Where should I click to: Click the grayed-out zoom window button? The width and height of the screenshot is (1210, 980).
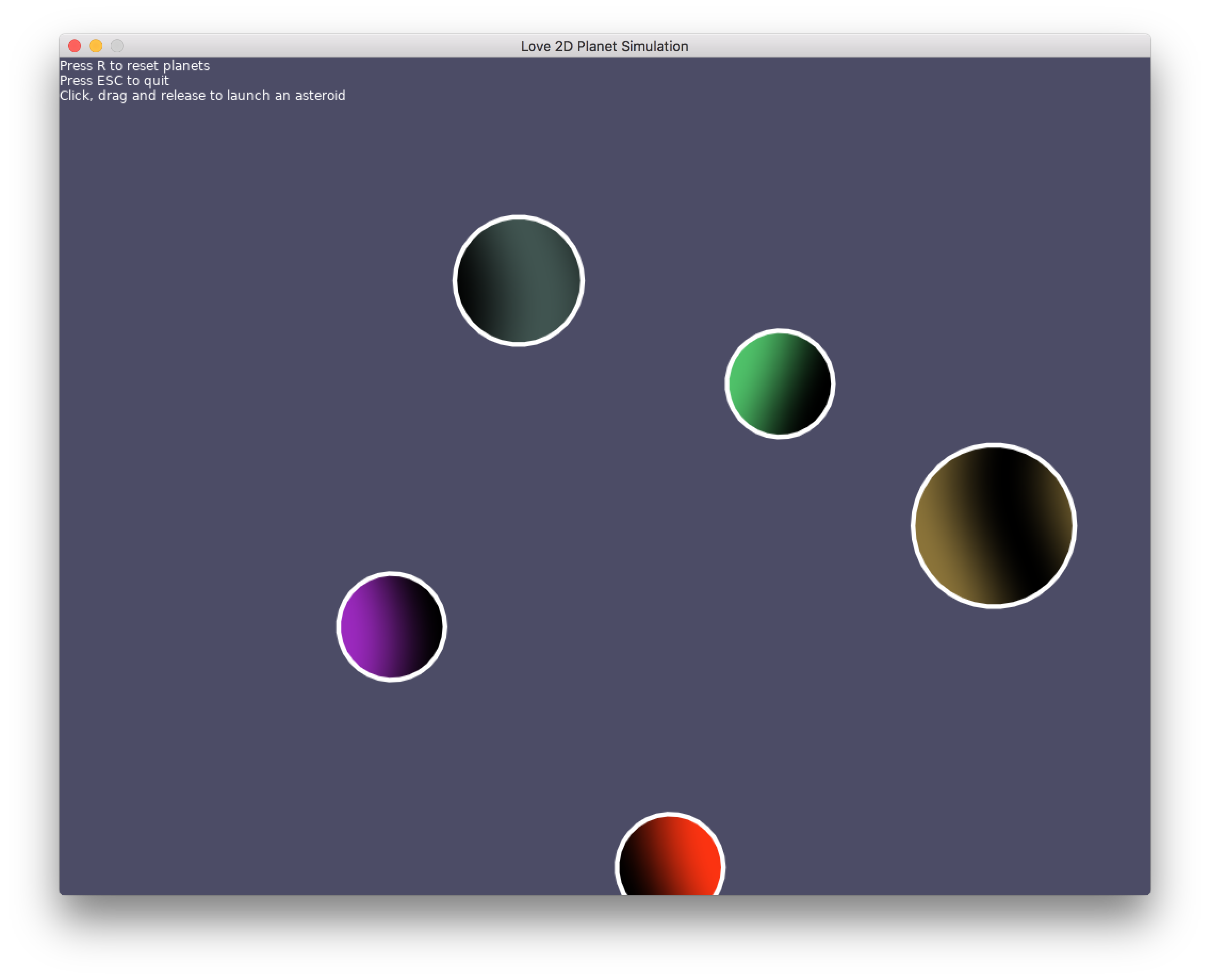click(x=117, y=46)
